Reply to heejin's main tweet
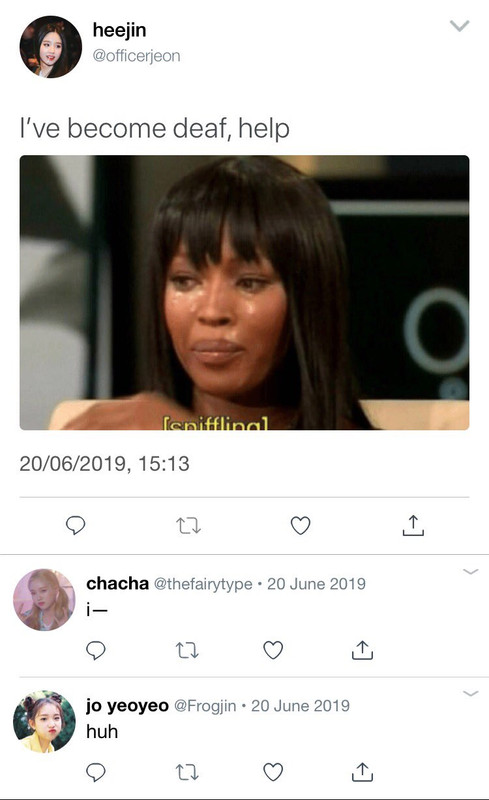The width and height of the screenshot is (489, 800). (76, 525)
